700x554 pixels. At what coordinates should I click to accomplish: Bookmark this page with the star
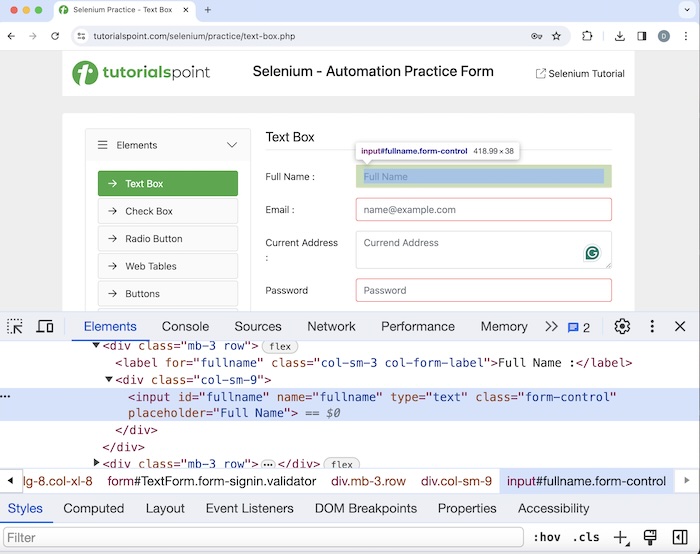(557, 36)
